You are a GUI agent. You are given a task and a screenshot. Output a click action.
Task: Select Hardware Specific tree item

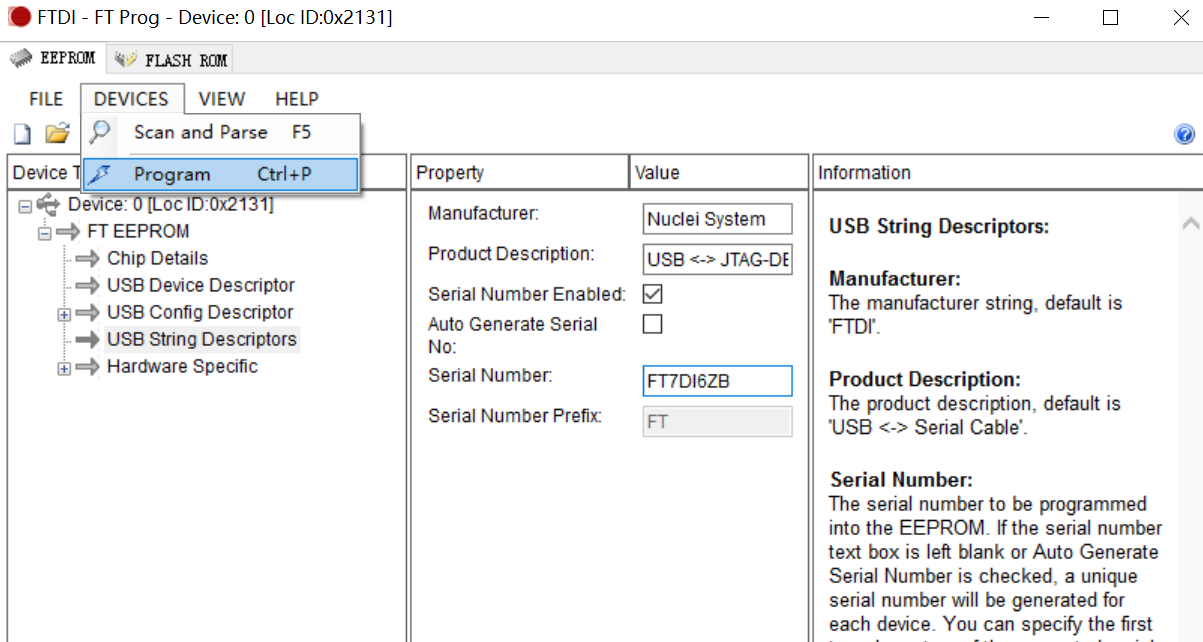click(182, 366)
